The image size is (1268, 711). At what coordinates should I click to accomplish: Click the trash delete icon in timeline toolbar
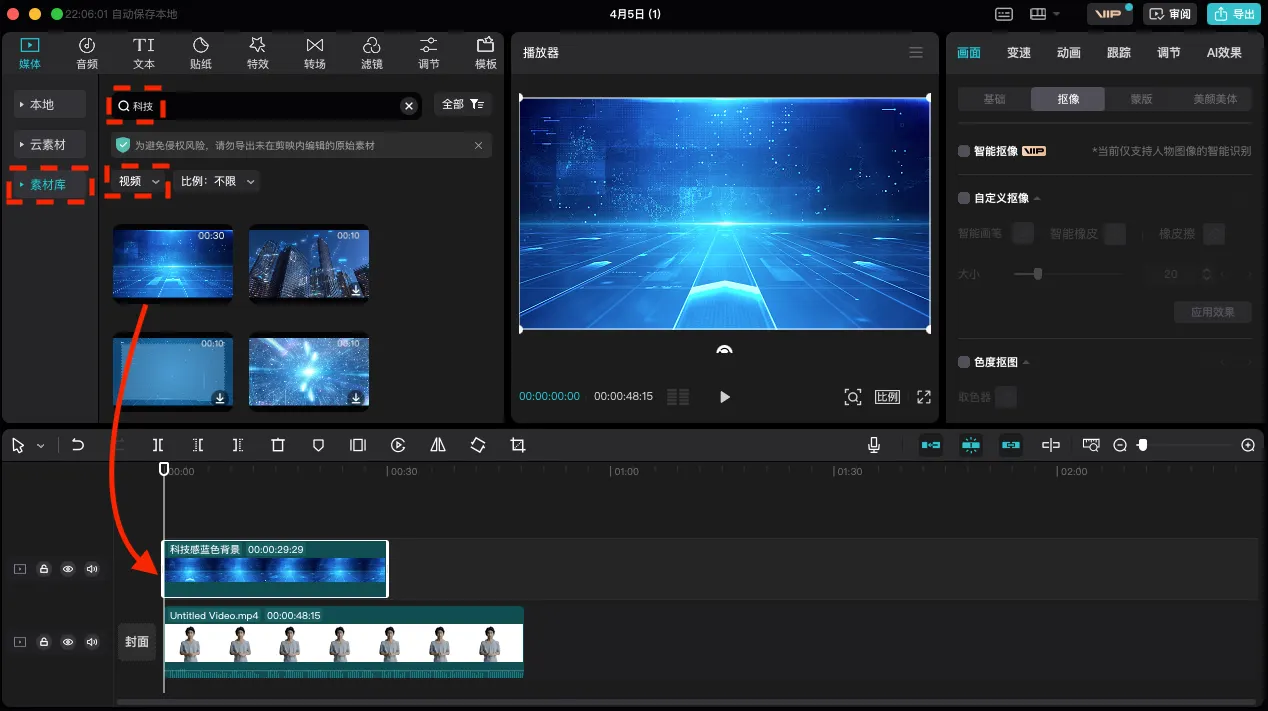(x=279, y=445)
